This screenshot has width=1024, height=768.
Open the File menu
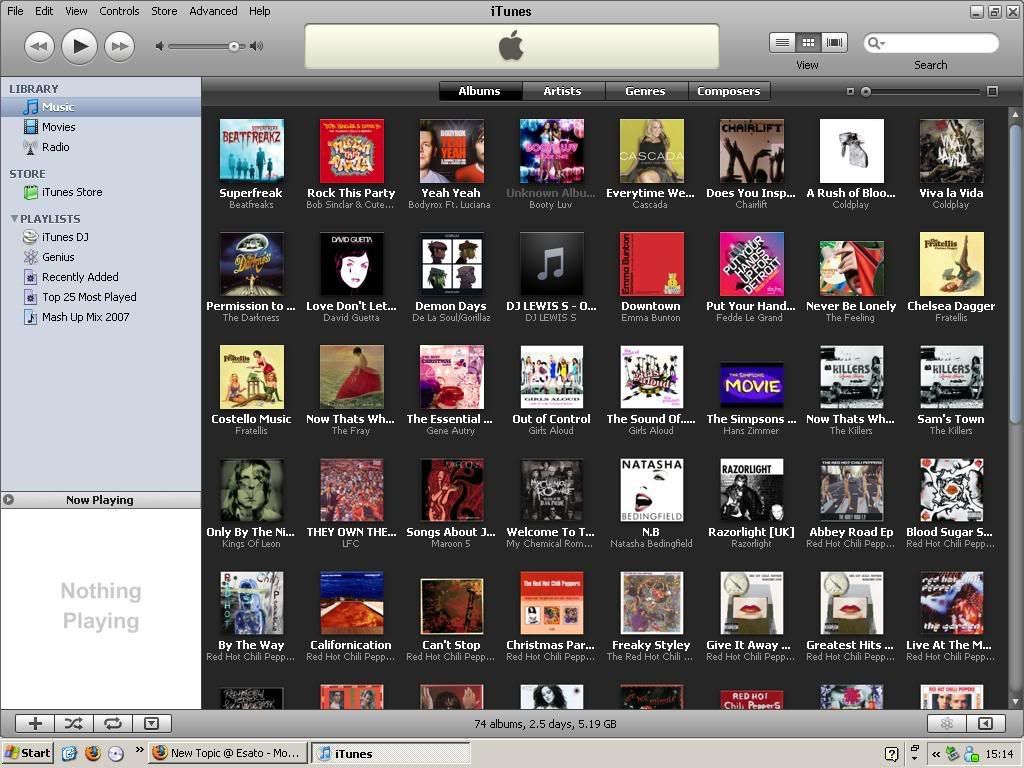click(x=15, y=11)
